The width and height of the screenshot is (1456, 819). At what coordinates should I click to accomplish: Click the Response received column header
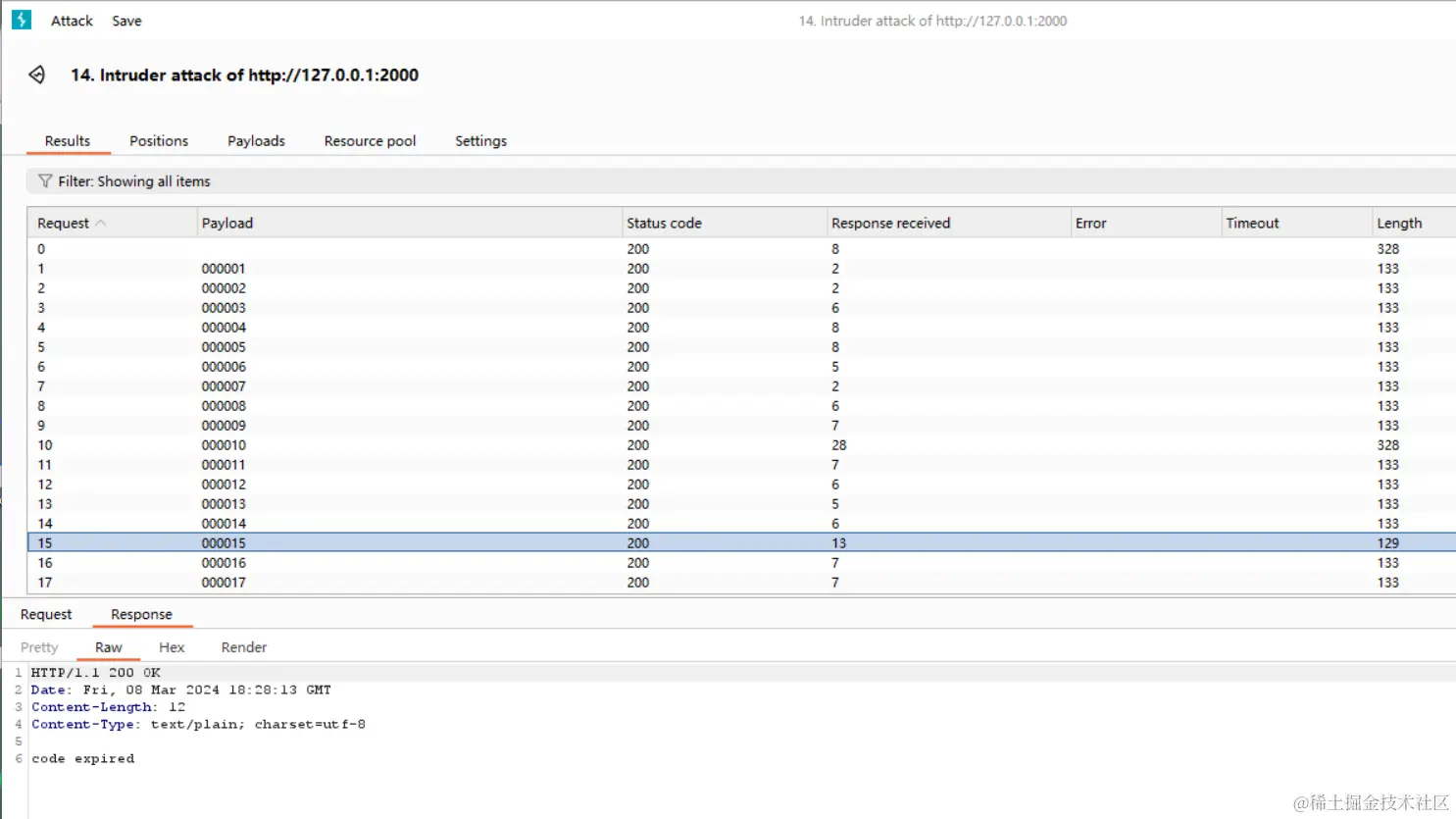click(949, 223)
